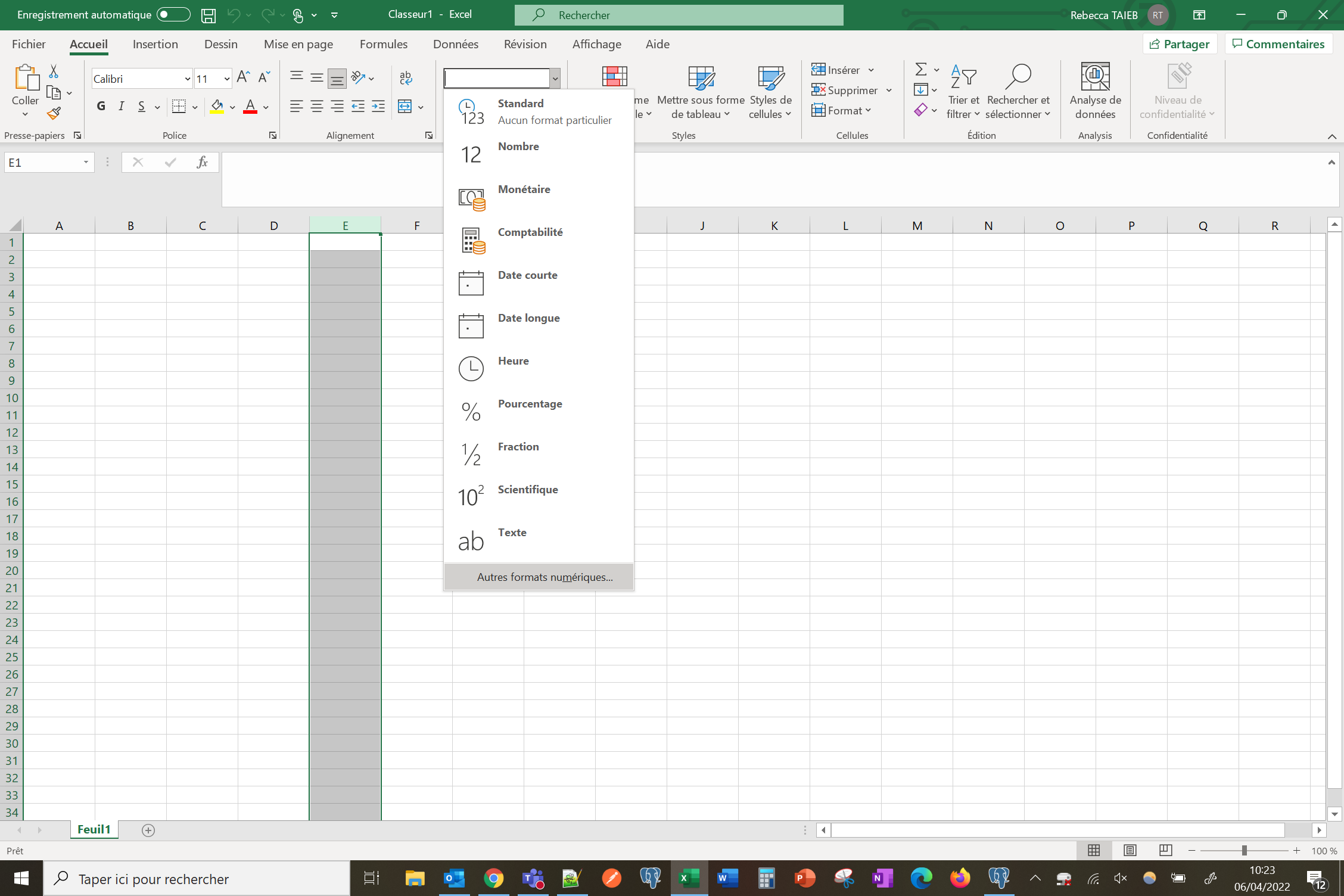This screenshot has width=1344, height=896.
Task: Select column header K
Action: (774, 225)
